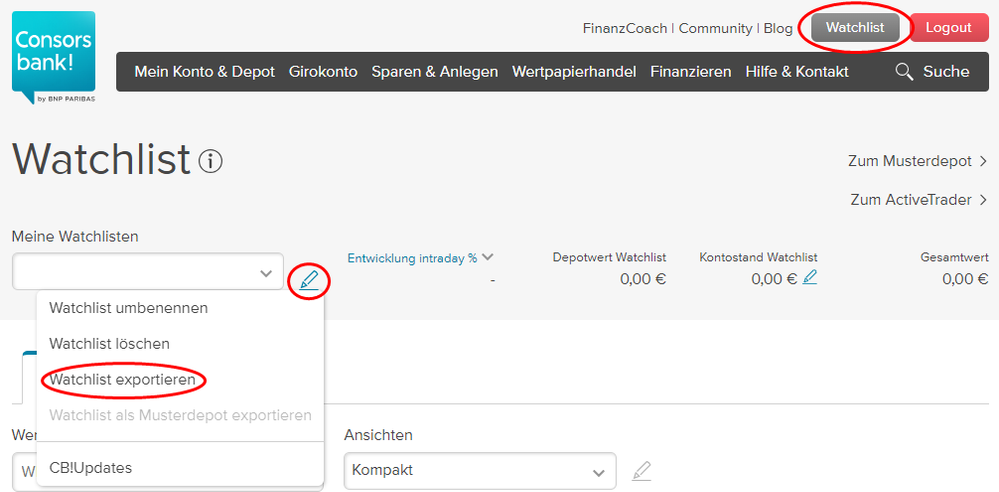Click the Depotwert Watchlist value 0,00 €

tap(643, 279)
